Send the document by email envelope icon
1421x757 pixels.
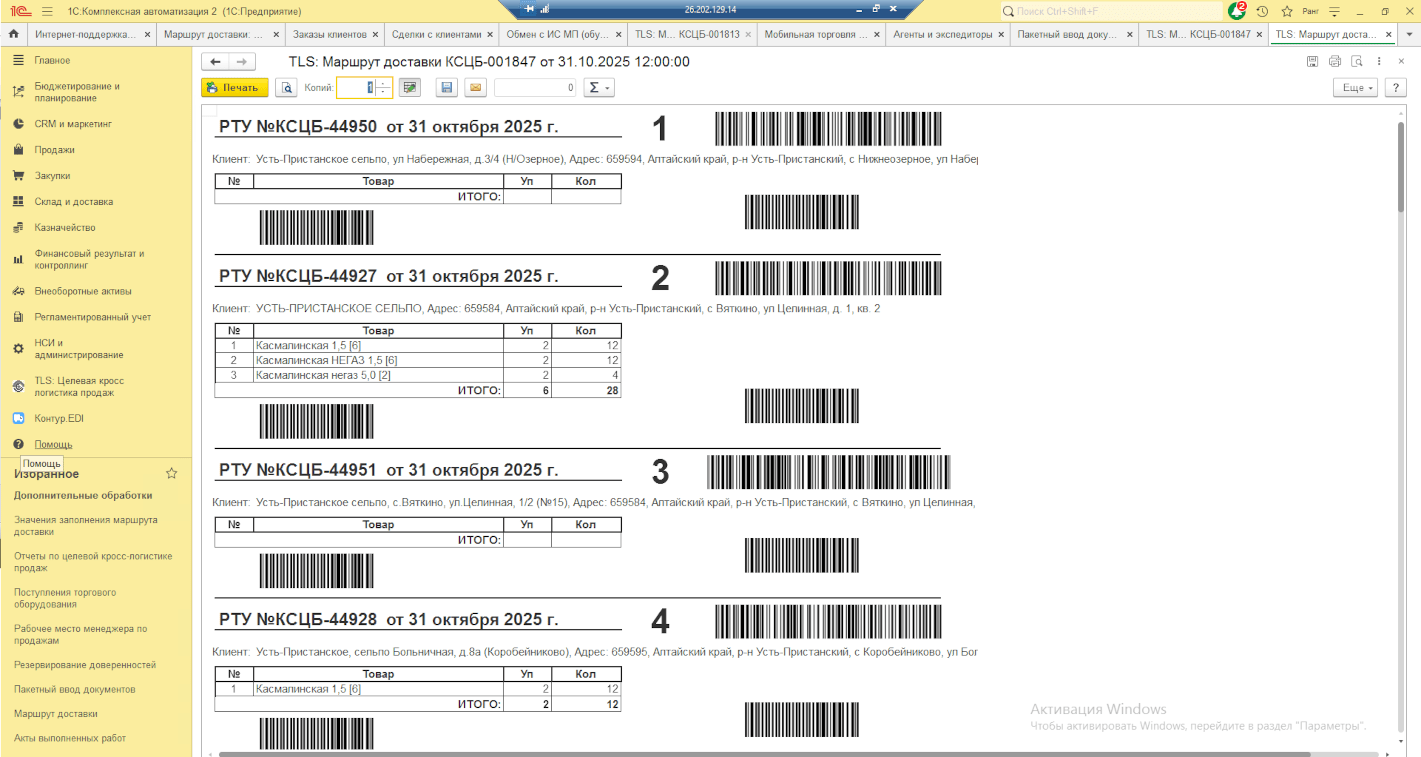click(475, 88)
